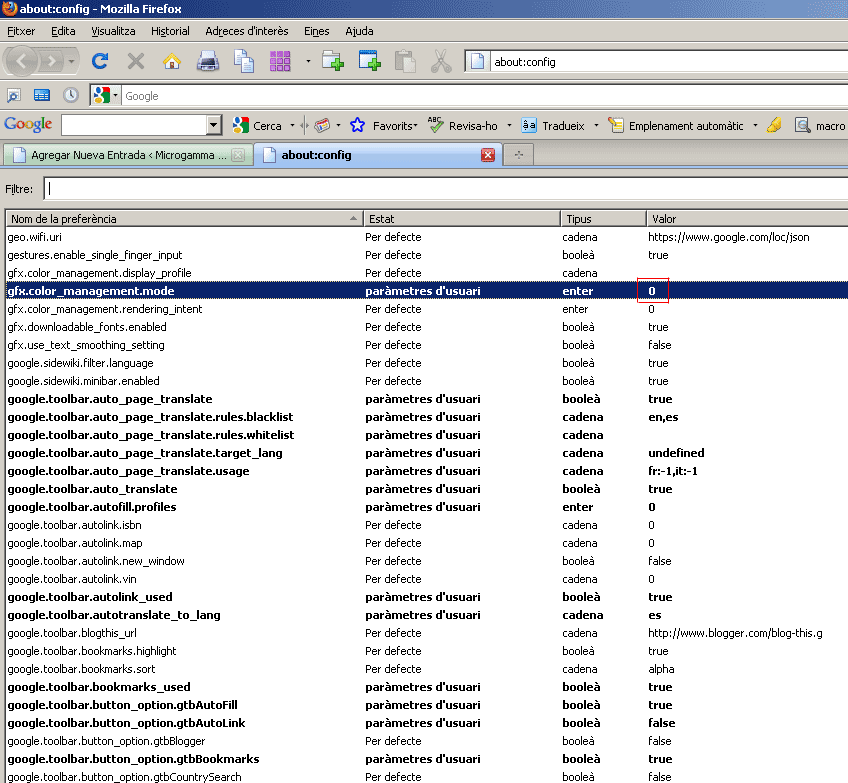Click the Back navigation arrow
The height and width of the screenshot is (783, 848).
point(22,61)
